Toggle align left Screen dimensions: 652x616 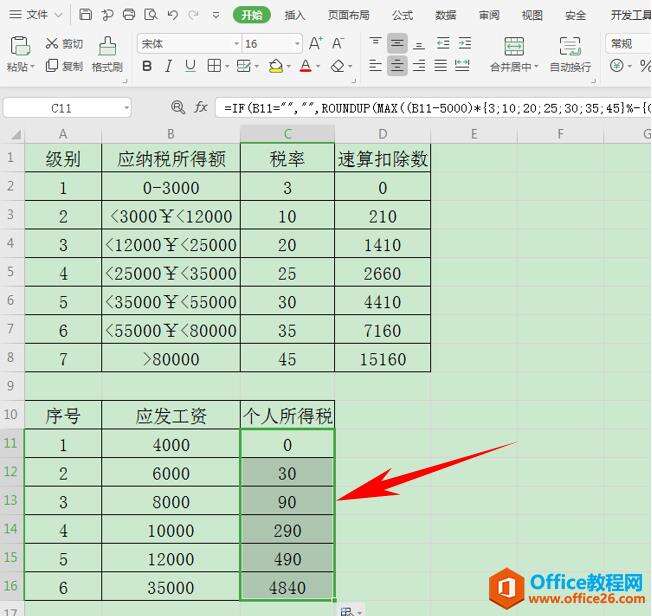click(375, 66)
